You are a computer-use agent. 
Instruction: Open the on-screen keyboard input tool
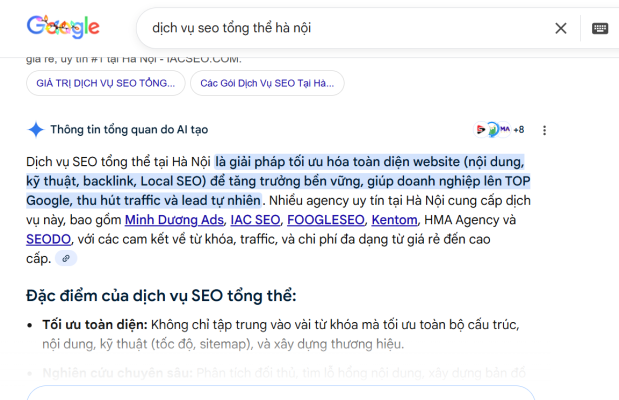tap(599, 28)
